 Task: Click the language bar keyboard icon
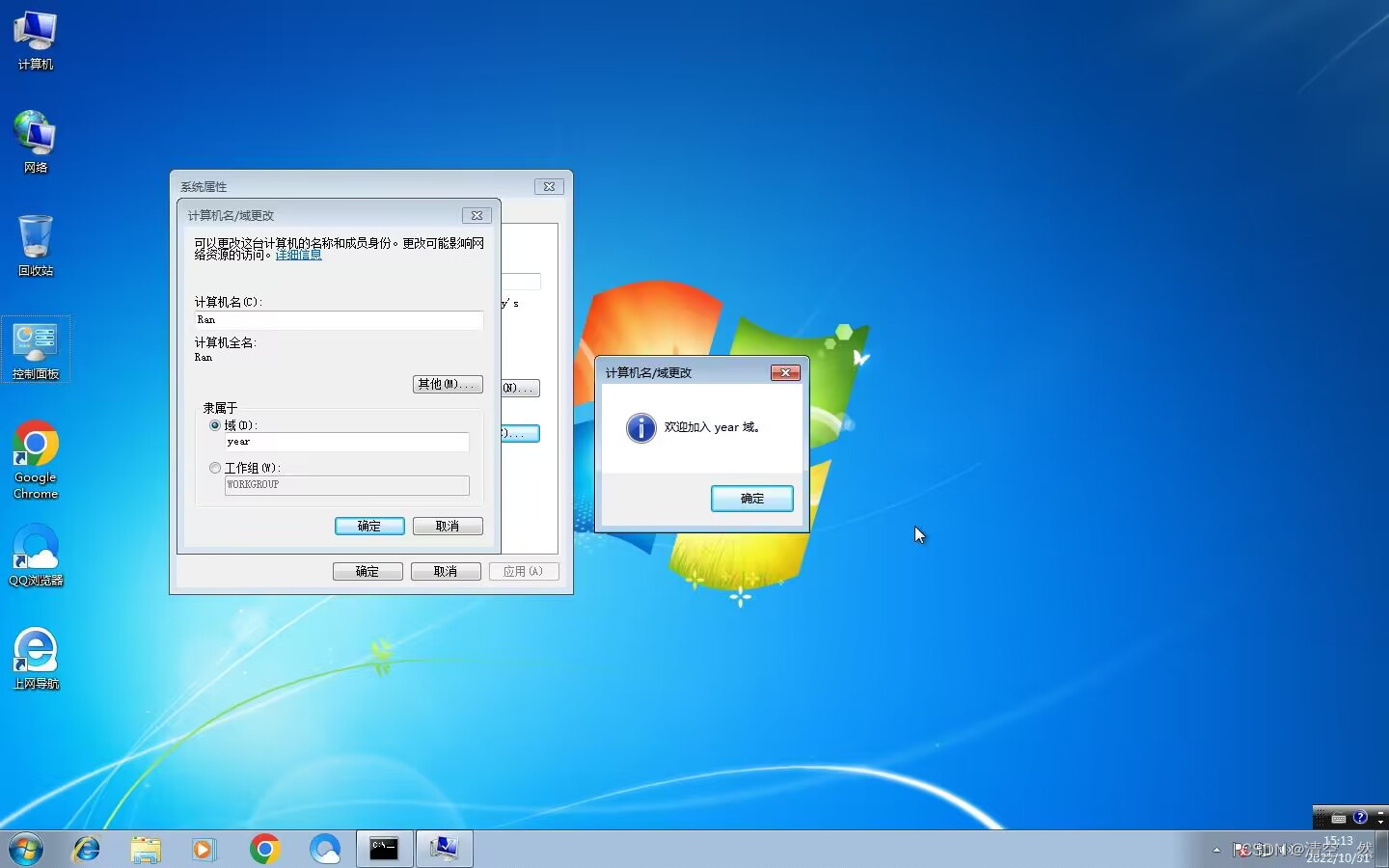click(1338, 818)
